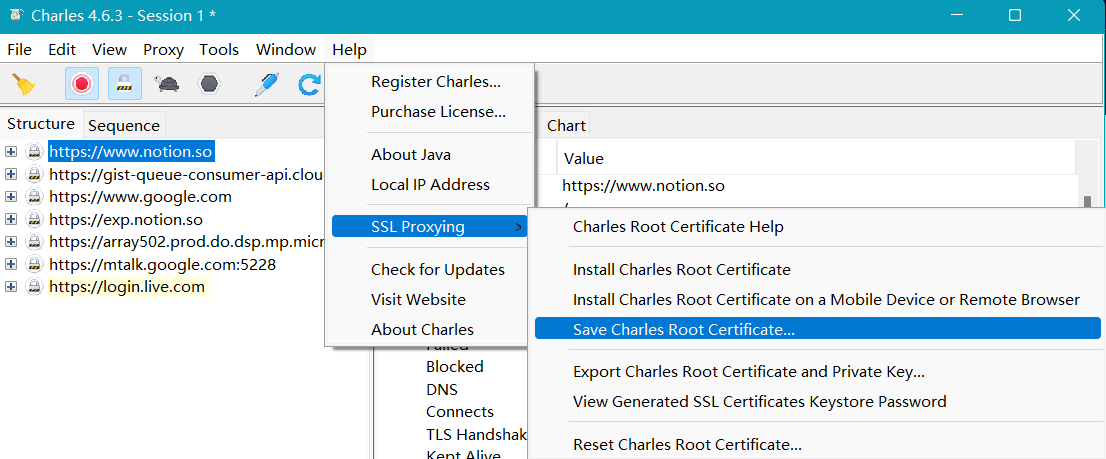Open the Window menu
This screenshot has width=1106, height=459.
tap(286, 49)
